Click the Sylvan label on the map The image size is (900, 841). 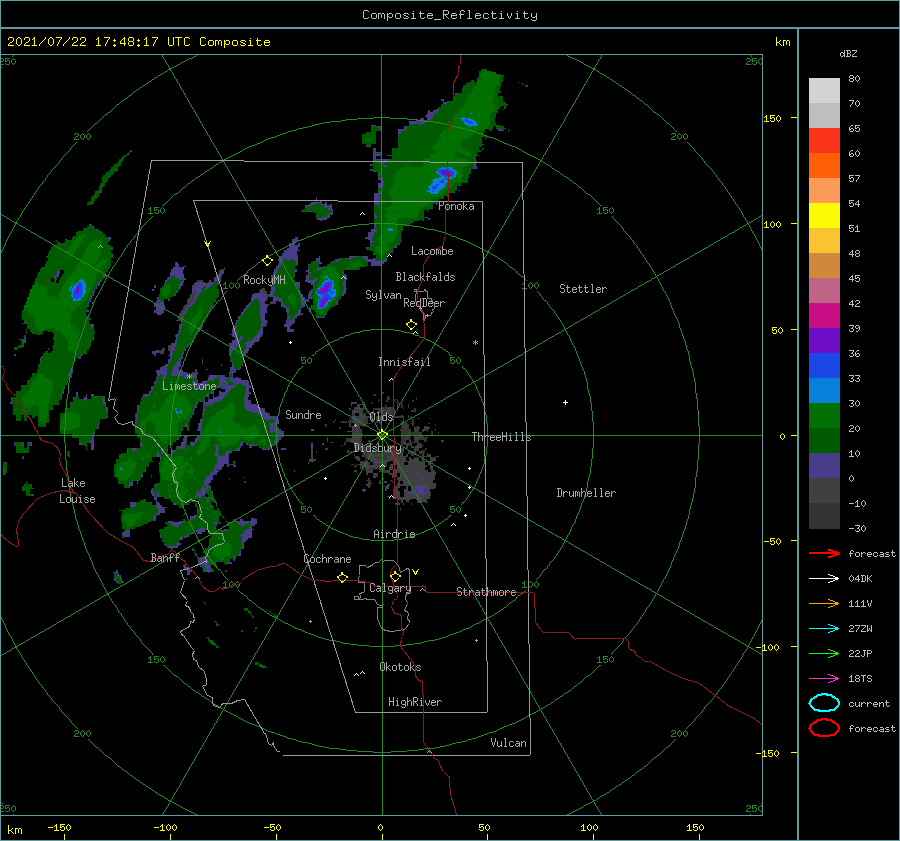[383, 295]
